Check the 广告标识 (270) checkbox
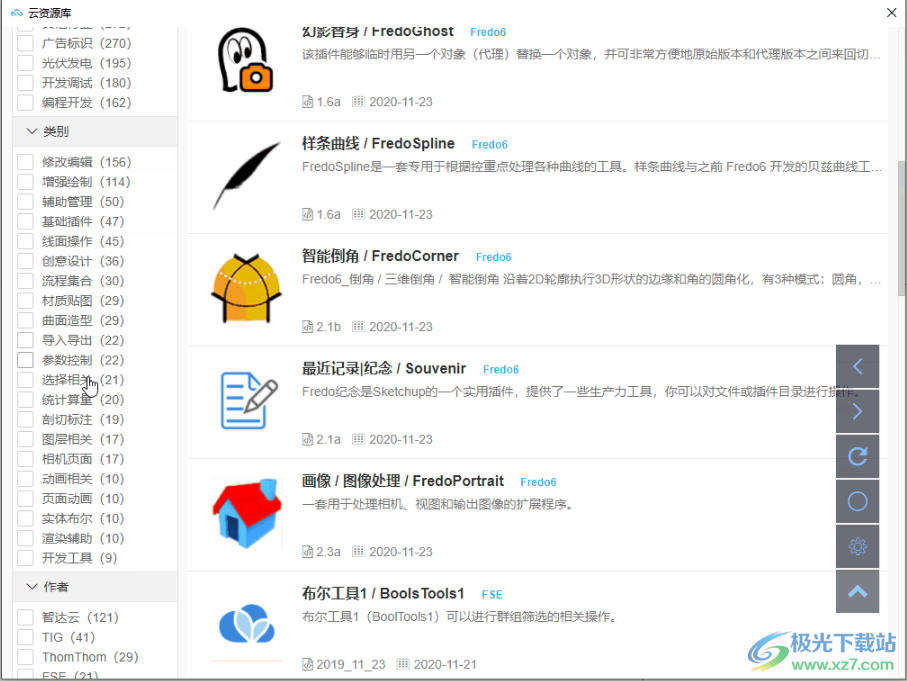This screenshot has width=907, height=681. [25, 43]
